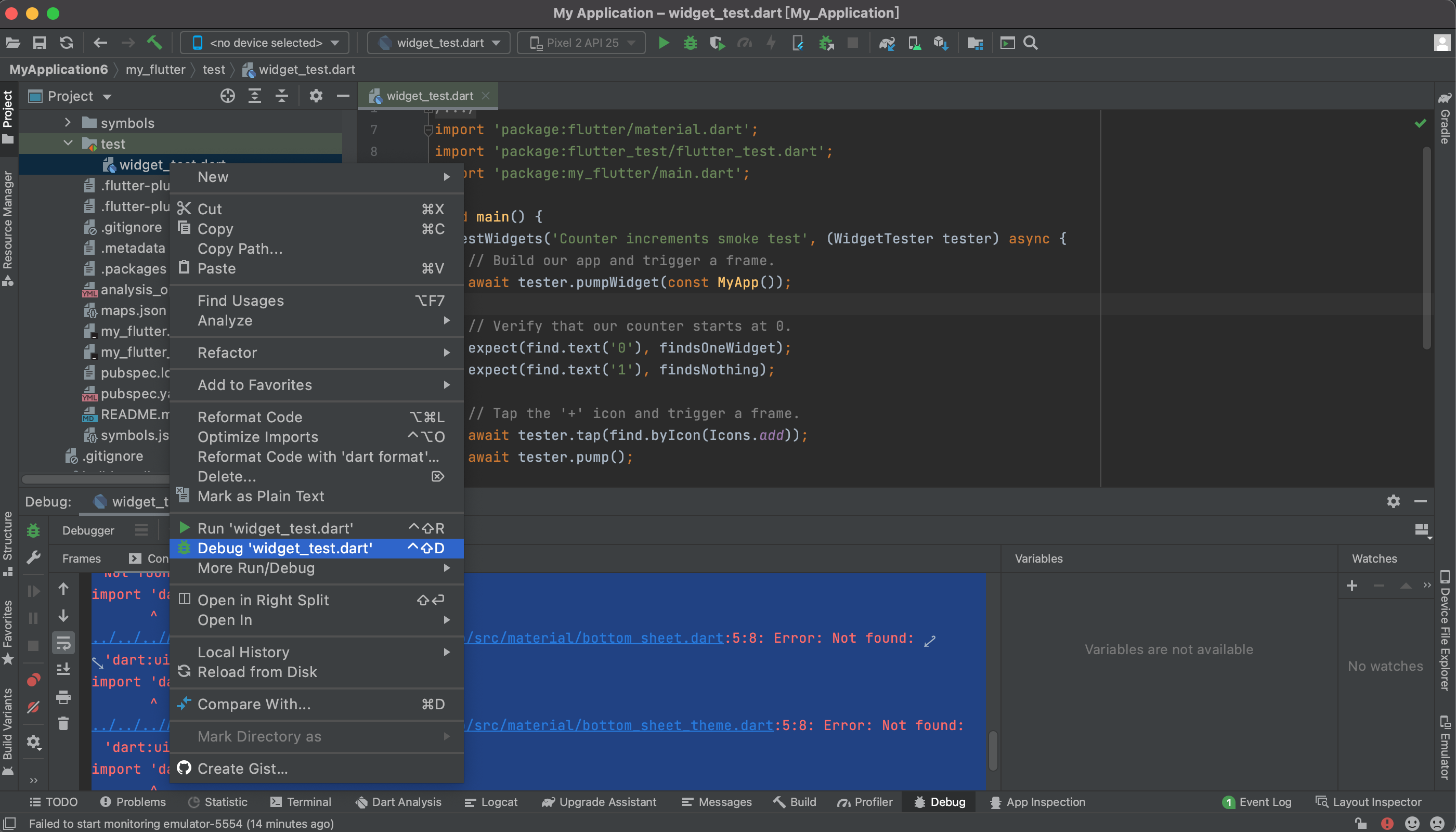
Task: Open the widget_test.dart run configuration dropdown
Action: pos(439,43)
